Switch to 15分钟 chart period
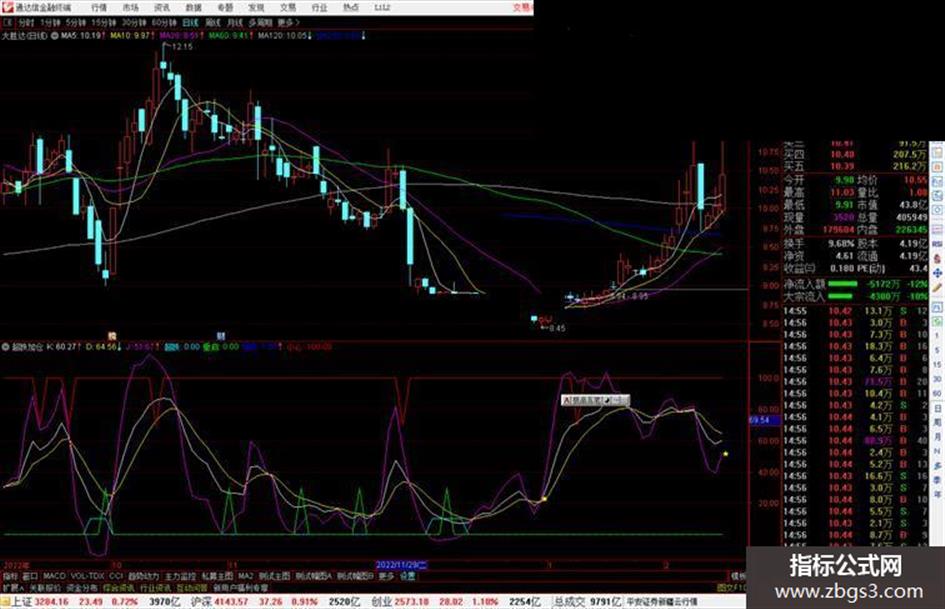The width and height of the screenshot is (945, 609). coord(103,23)
